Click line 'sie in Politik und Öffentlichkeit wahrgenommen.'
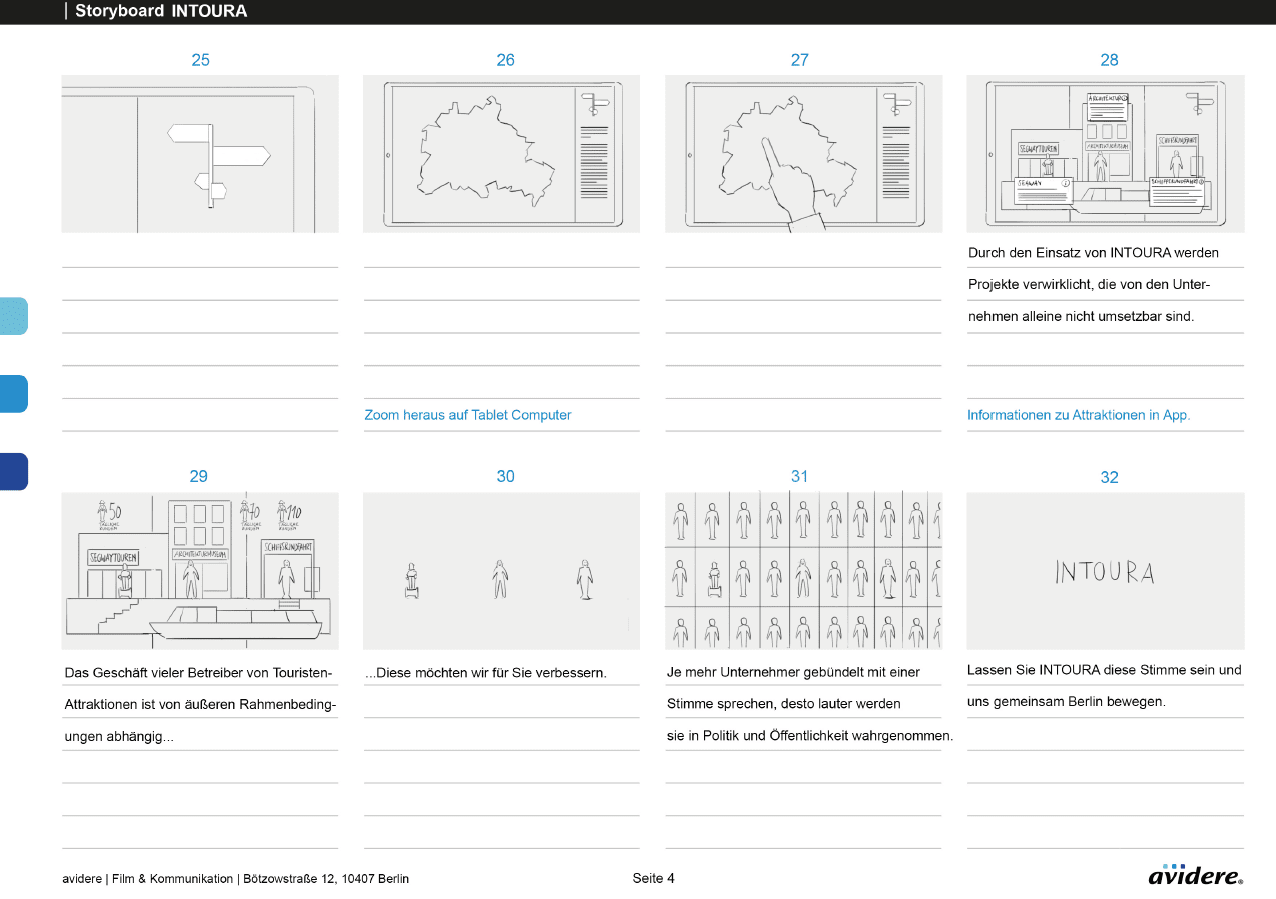The image size is (1276, 899). (809, 737)
